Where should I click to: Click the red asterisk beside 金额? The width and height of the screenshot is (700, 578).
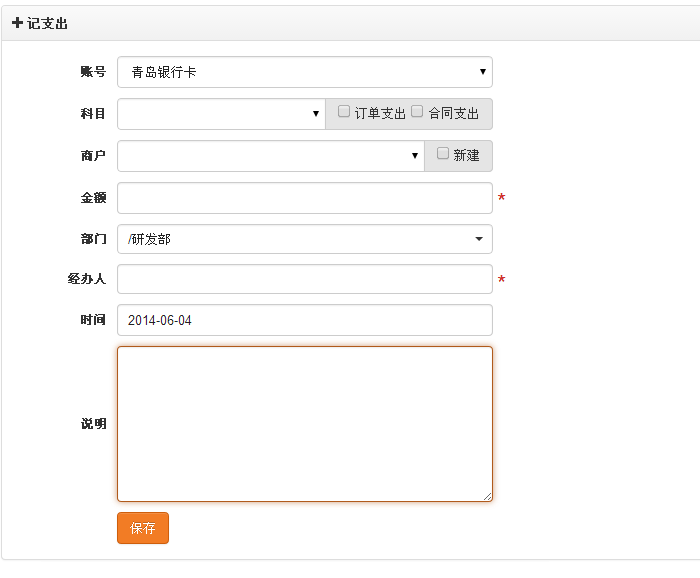coord(501,197)
